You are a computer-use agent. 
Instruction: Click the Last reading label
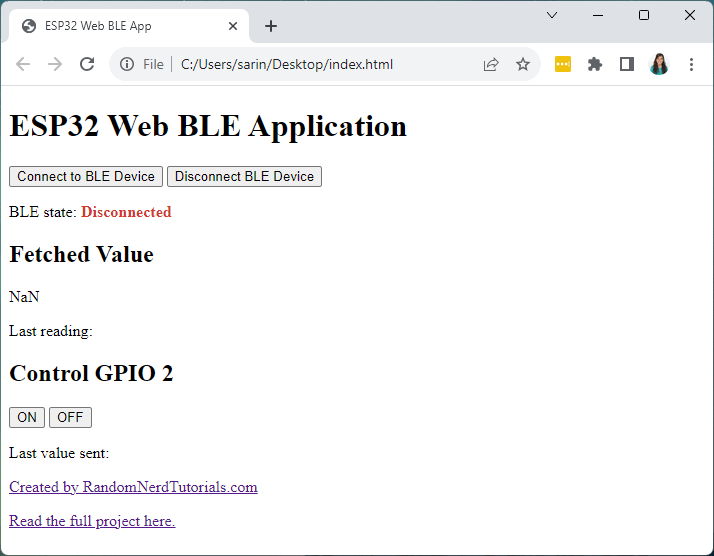click(x=51, y=331)
